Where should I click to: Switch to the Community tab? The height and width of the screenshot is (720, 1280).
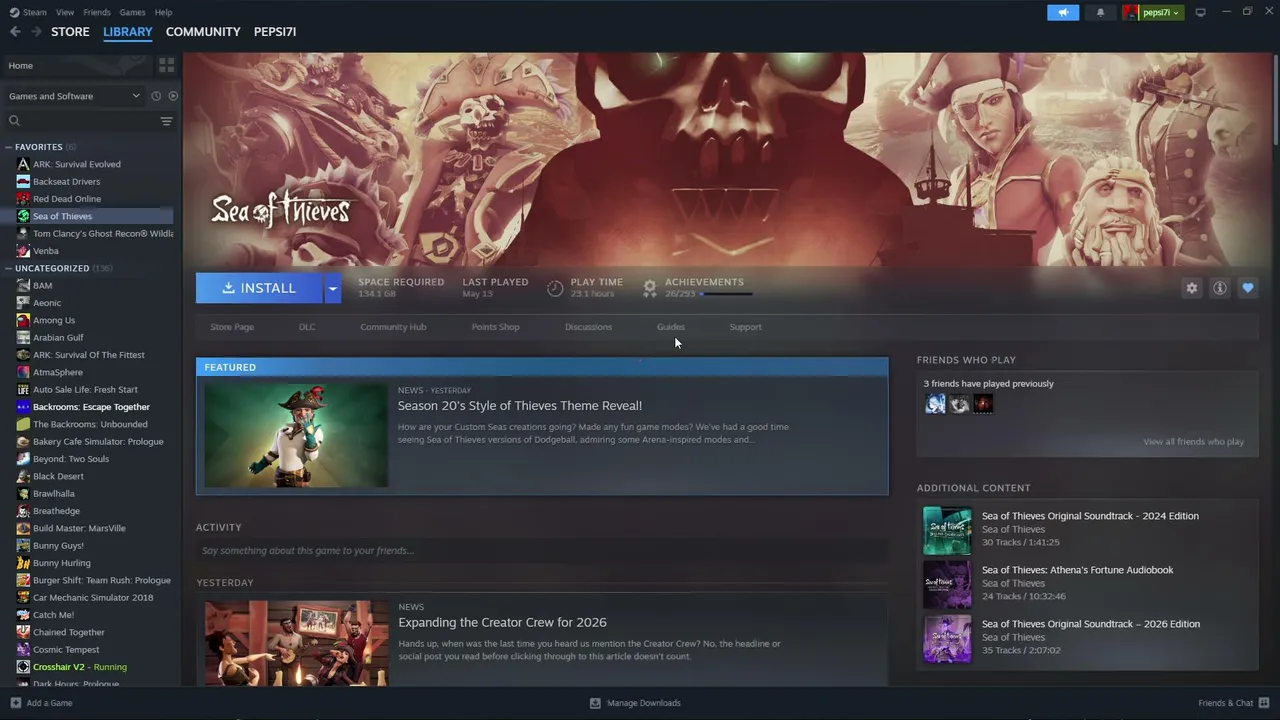[203, 32]
